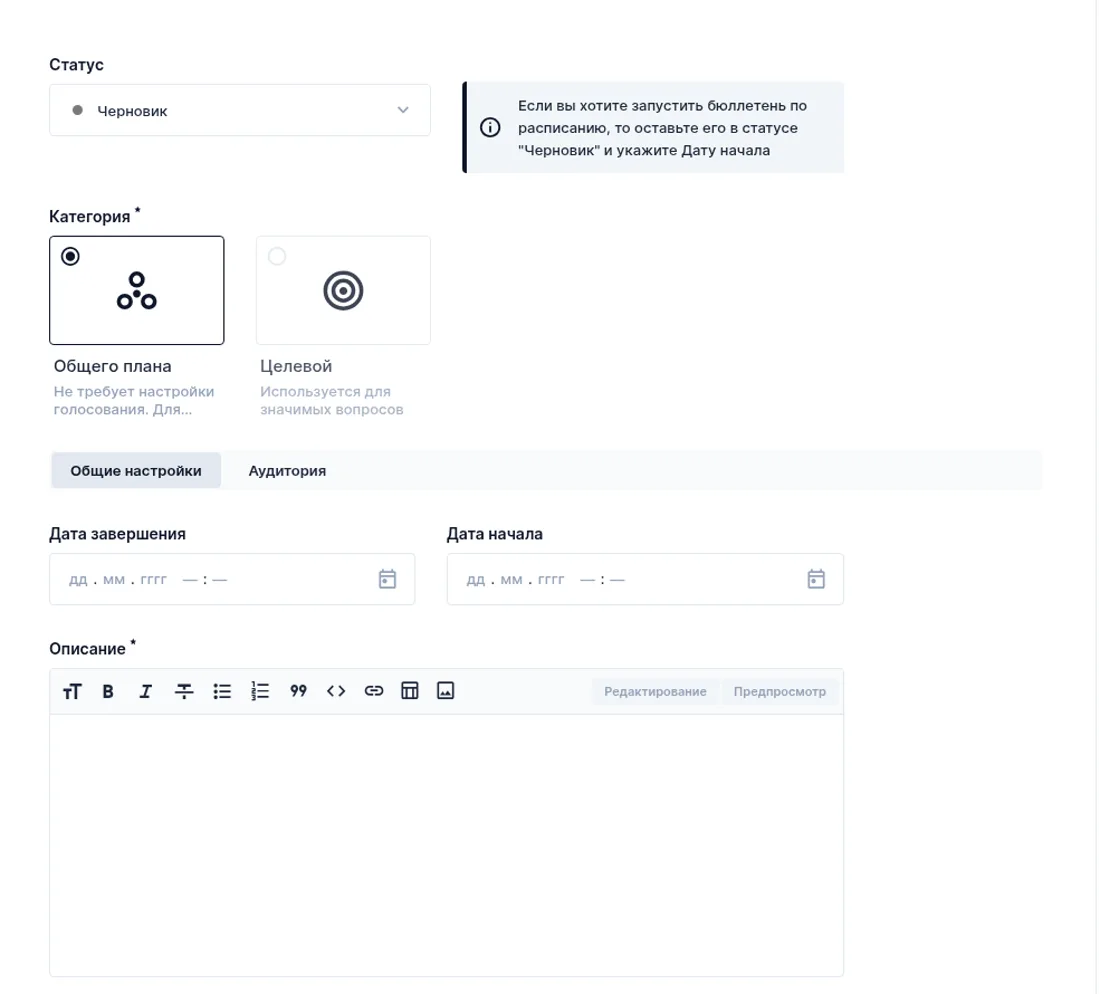The image size is (1100, 994).
Task: Click the schedule hint text about Черновик
Action: click(x=662, y=128)
